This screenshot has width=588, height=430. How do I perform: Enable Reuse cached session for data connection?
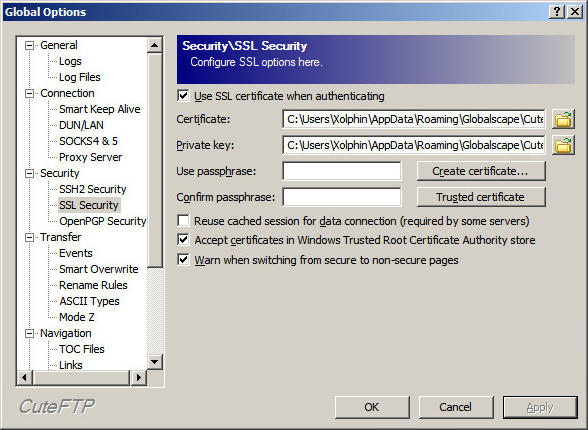183,220
